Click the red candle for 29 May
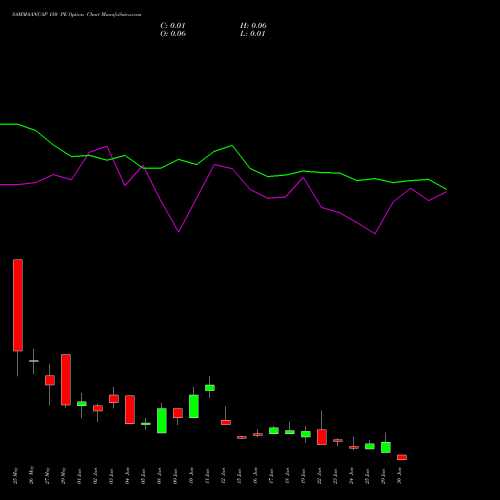The image size is (500, 500). tap(66, 380)
